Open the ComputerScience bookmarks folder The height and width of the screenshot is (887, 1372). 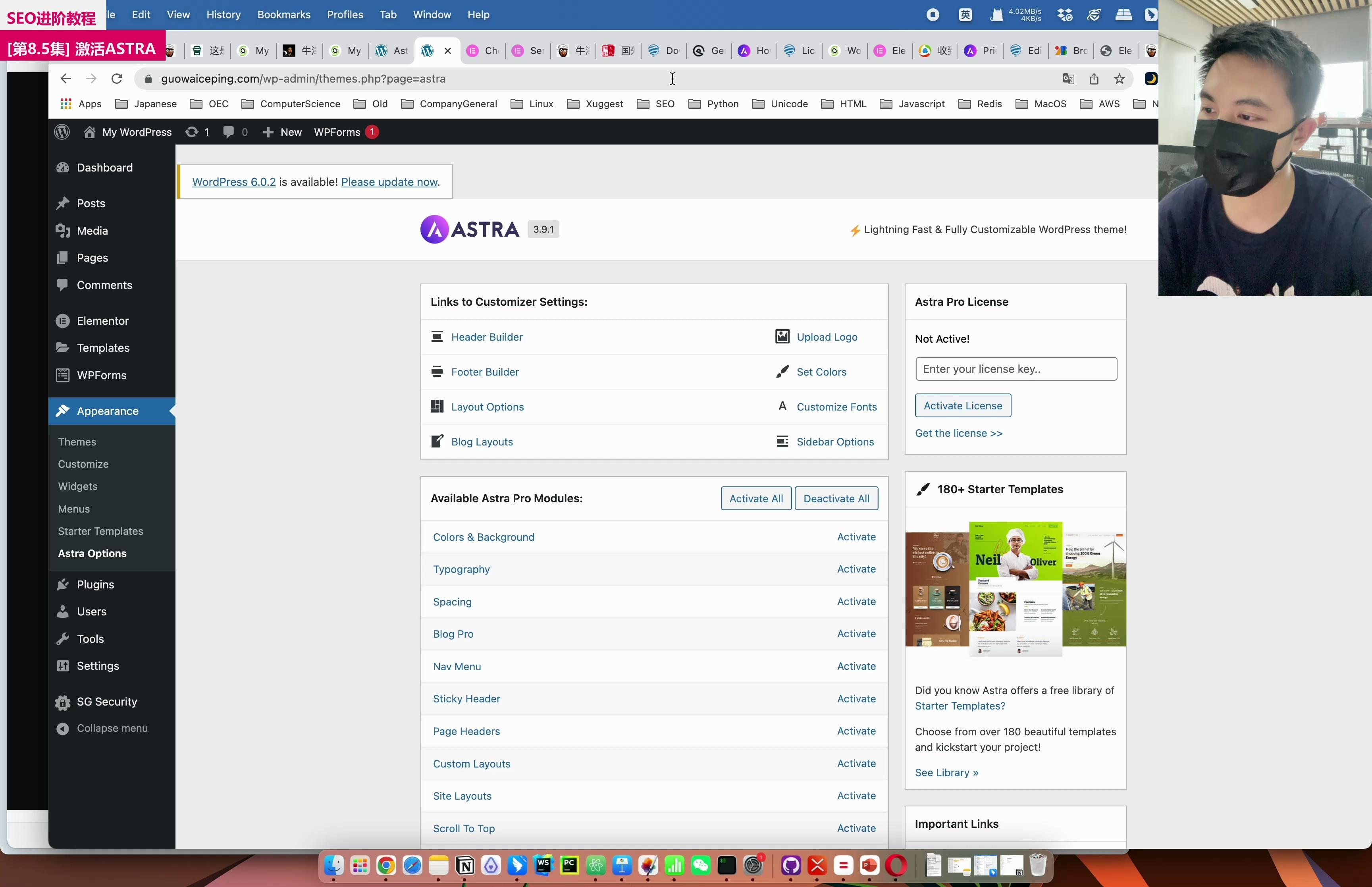pyautogui.click(x=291, y=104)
